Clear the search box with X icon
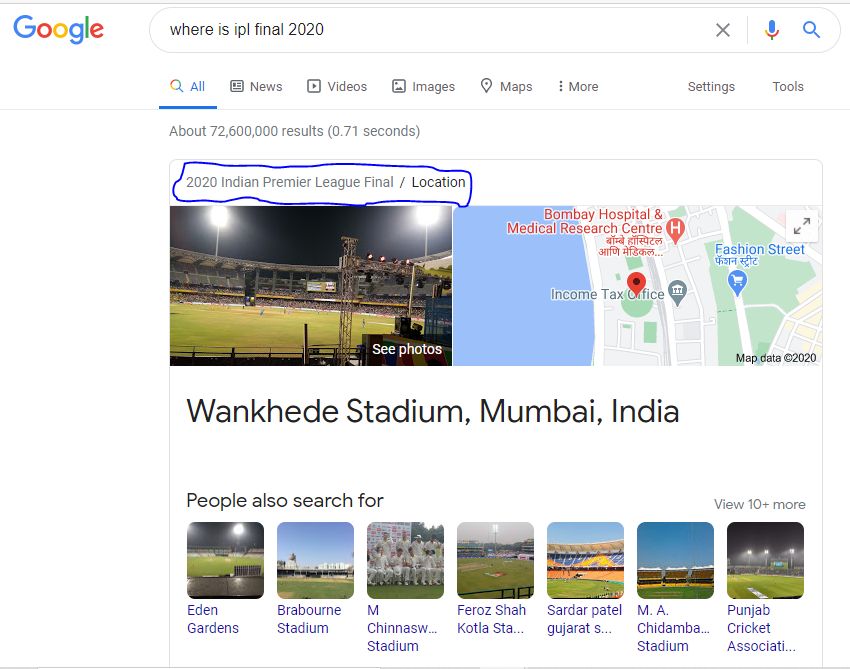The height and width of the screenshot is (669, 850). [722, 30]
